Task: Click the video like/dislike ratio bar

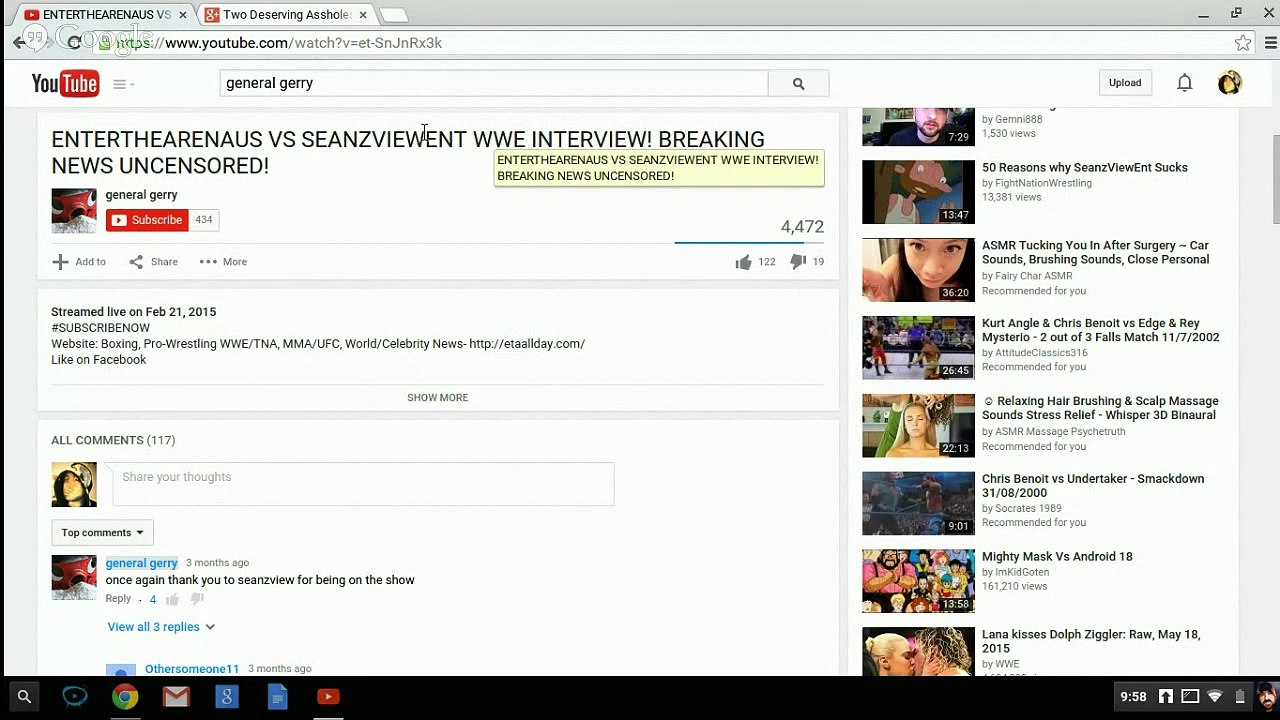Action: (749, 243)
